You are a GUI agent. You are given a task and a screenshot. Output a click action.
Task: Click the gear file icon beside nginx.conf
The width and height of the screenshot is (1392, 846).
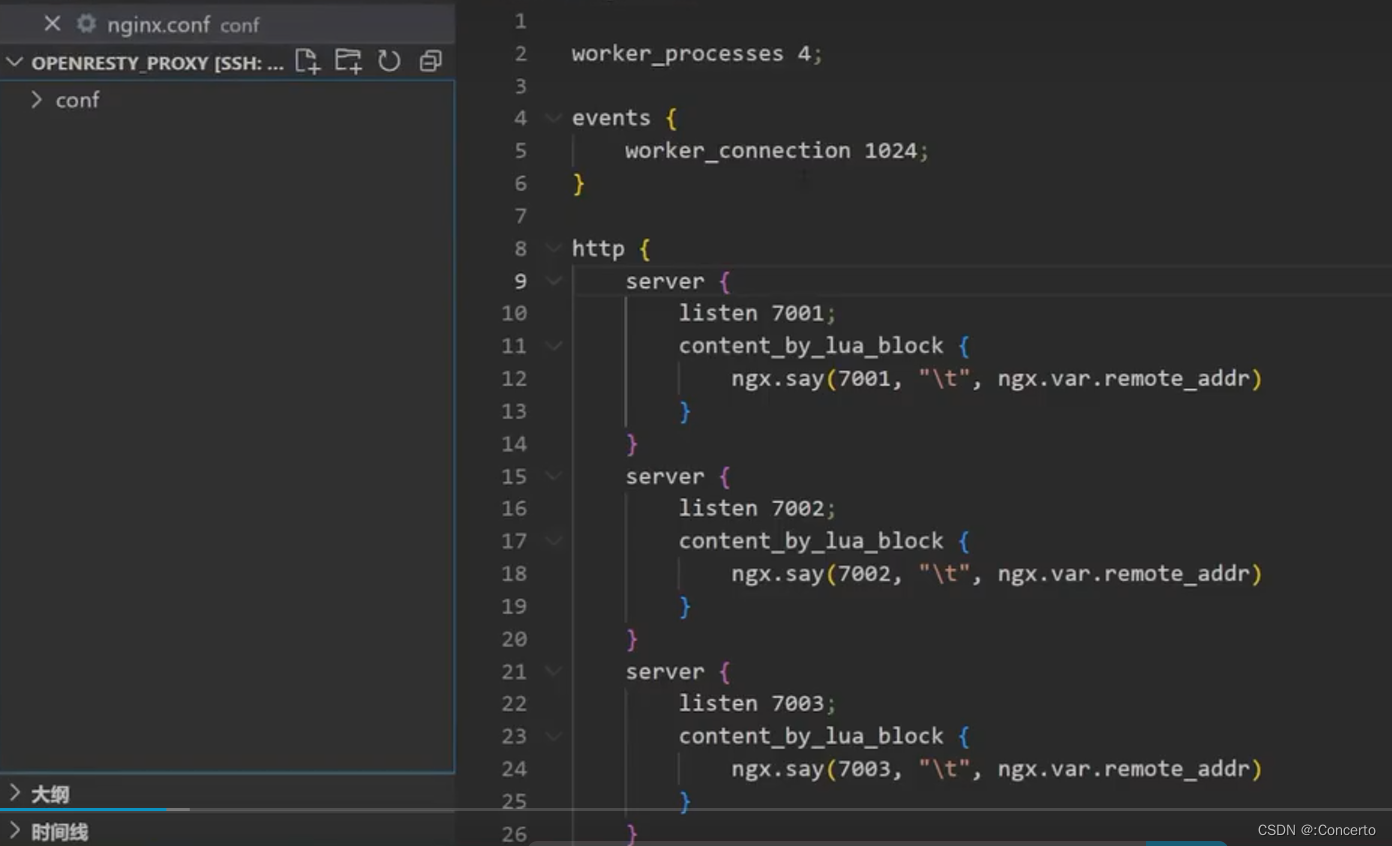[x=86, y=23]
